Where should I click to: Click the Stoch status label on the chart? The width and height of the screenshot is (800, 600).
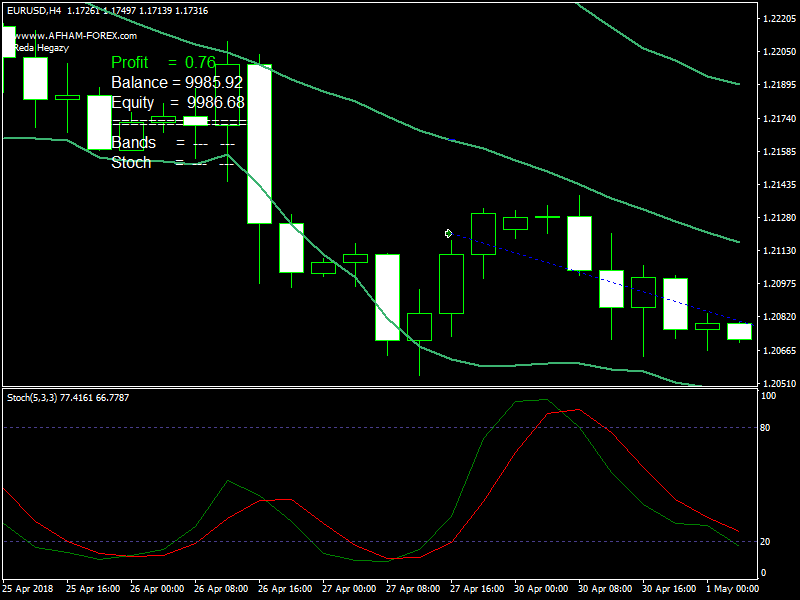coord(131,163)
